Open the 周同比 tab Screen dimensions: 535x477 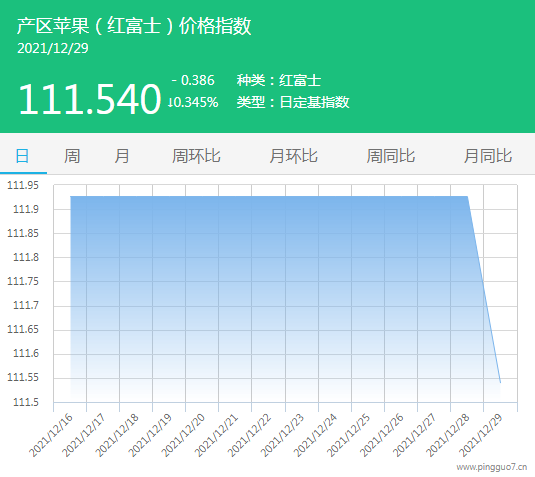click(x=391, y=156)
